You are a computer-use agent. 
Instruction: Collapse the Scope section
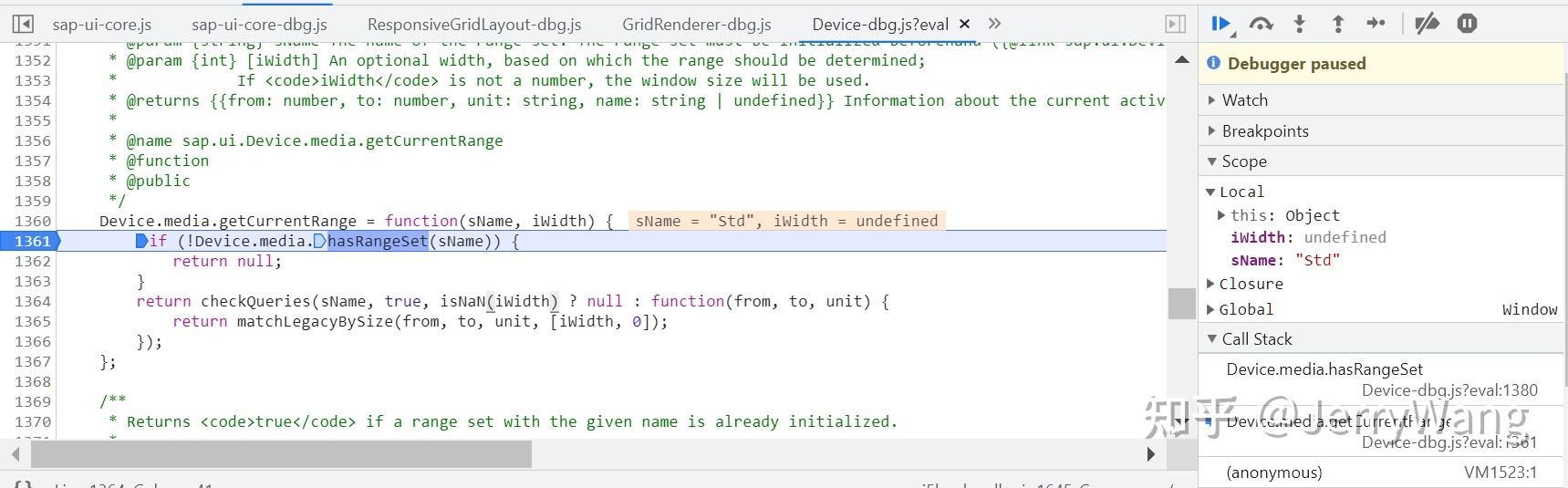point(1381,161)
